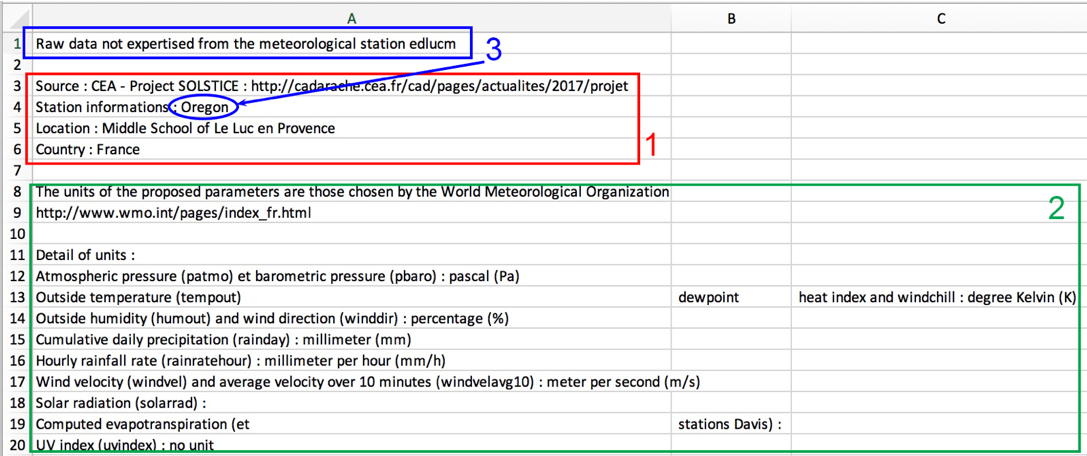Screen dimensions: 1087x456
Task: Click the 'stations Davis) :' cell
Action: point(729,423)
